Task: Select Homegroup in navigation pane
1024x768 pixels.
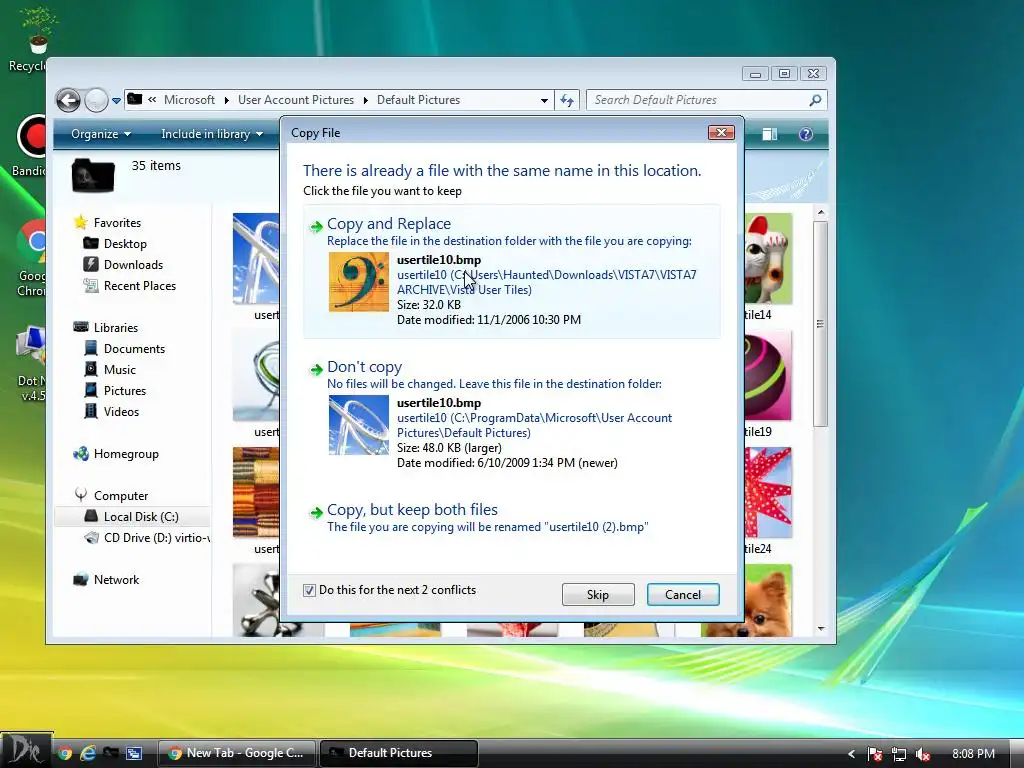Action: point(126,454)
